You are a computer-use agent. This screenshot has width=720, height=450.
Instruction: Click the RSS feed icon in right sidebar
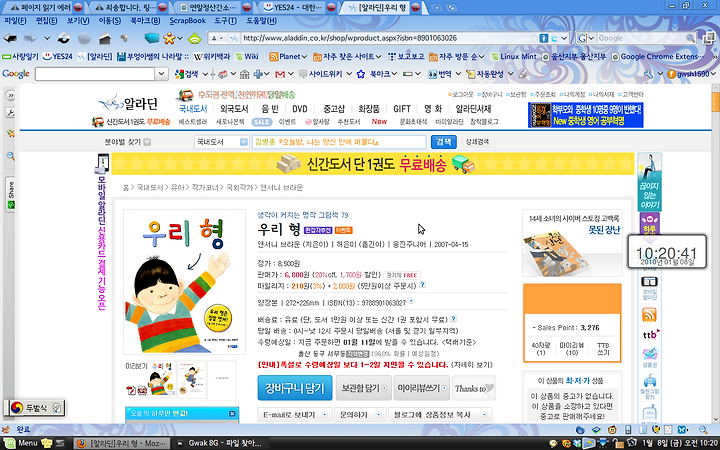coord(649,315)
